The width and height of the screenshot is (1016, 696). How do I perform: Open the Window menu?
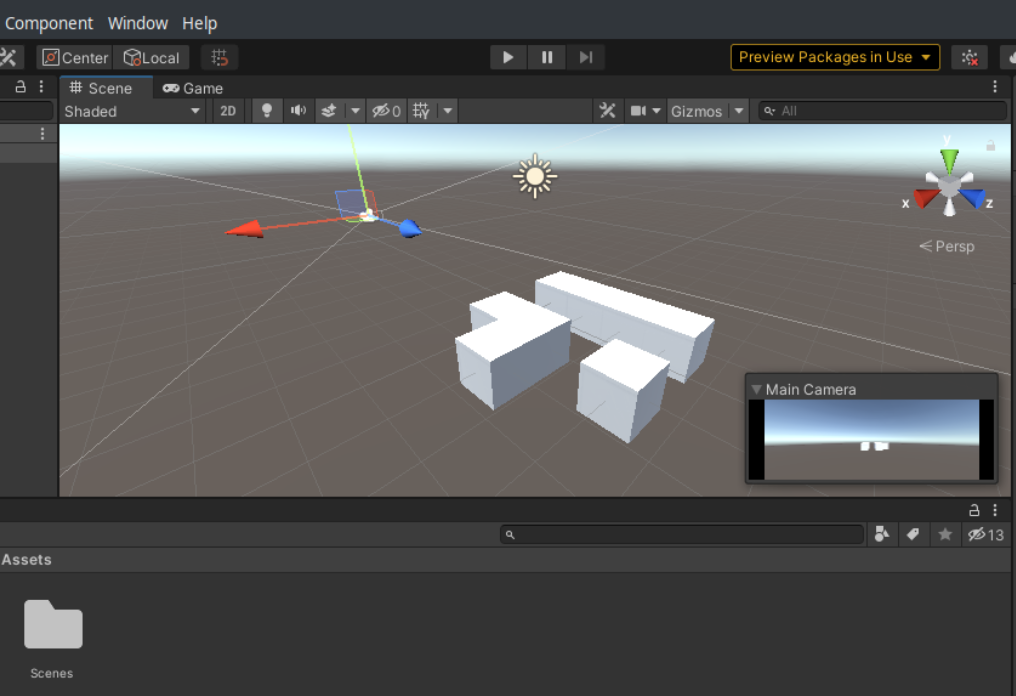pos(138,23)
